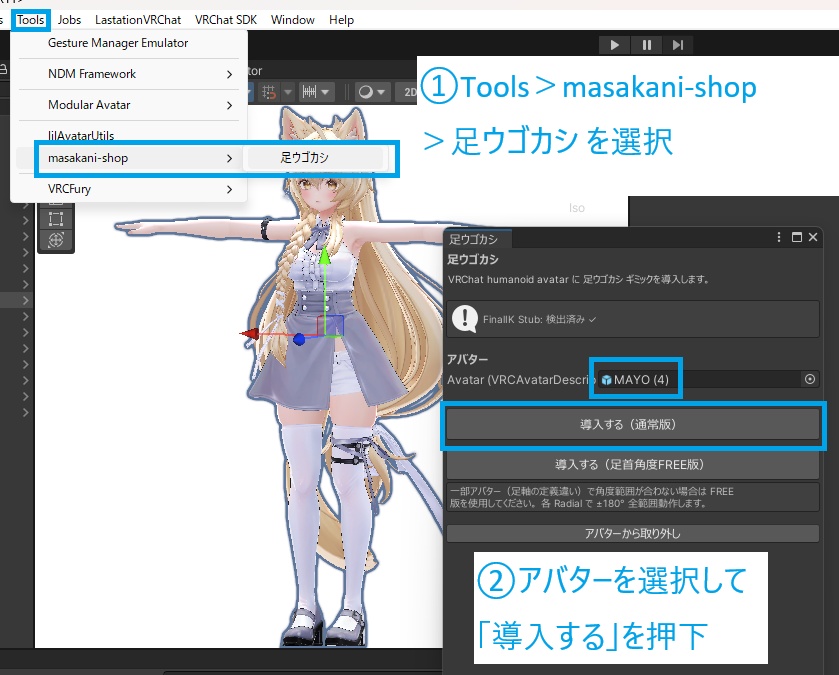Viewport: 839px width, 675px height.
Task: Click the red X-axis gizmo arrow
Action: pyautogui.click(x=249, y=334)
